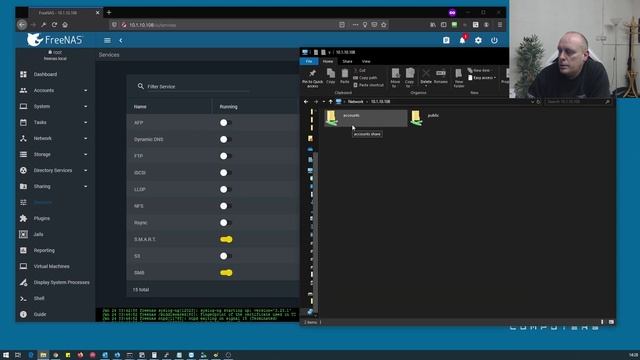Click Delete in Explorer ribbon
640x360 pixels.
pos(426,77)
